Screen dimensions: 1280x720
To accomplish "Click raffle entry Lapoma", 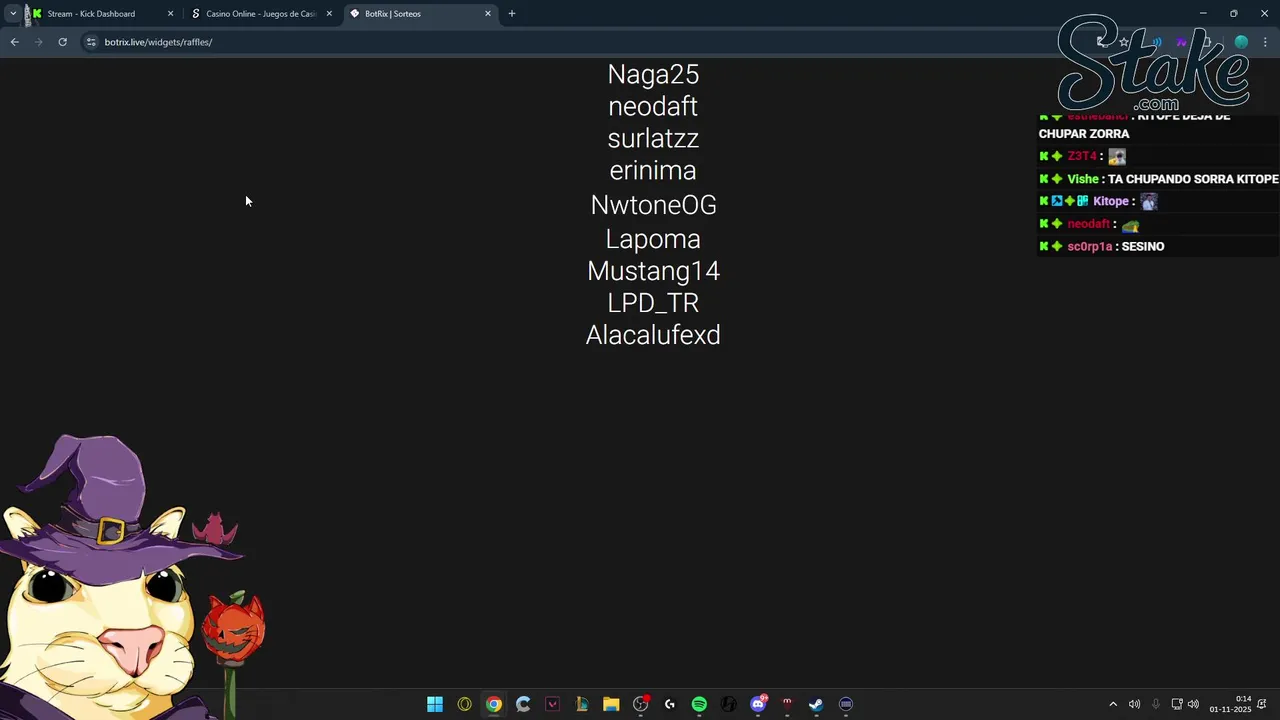I will (x=653, y=239).
